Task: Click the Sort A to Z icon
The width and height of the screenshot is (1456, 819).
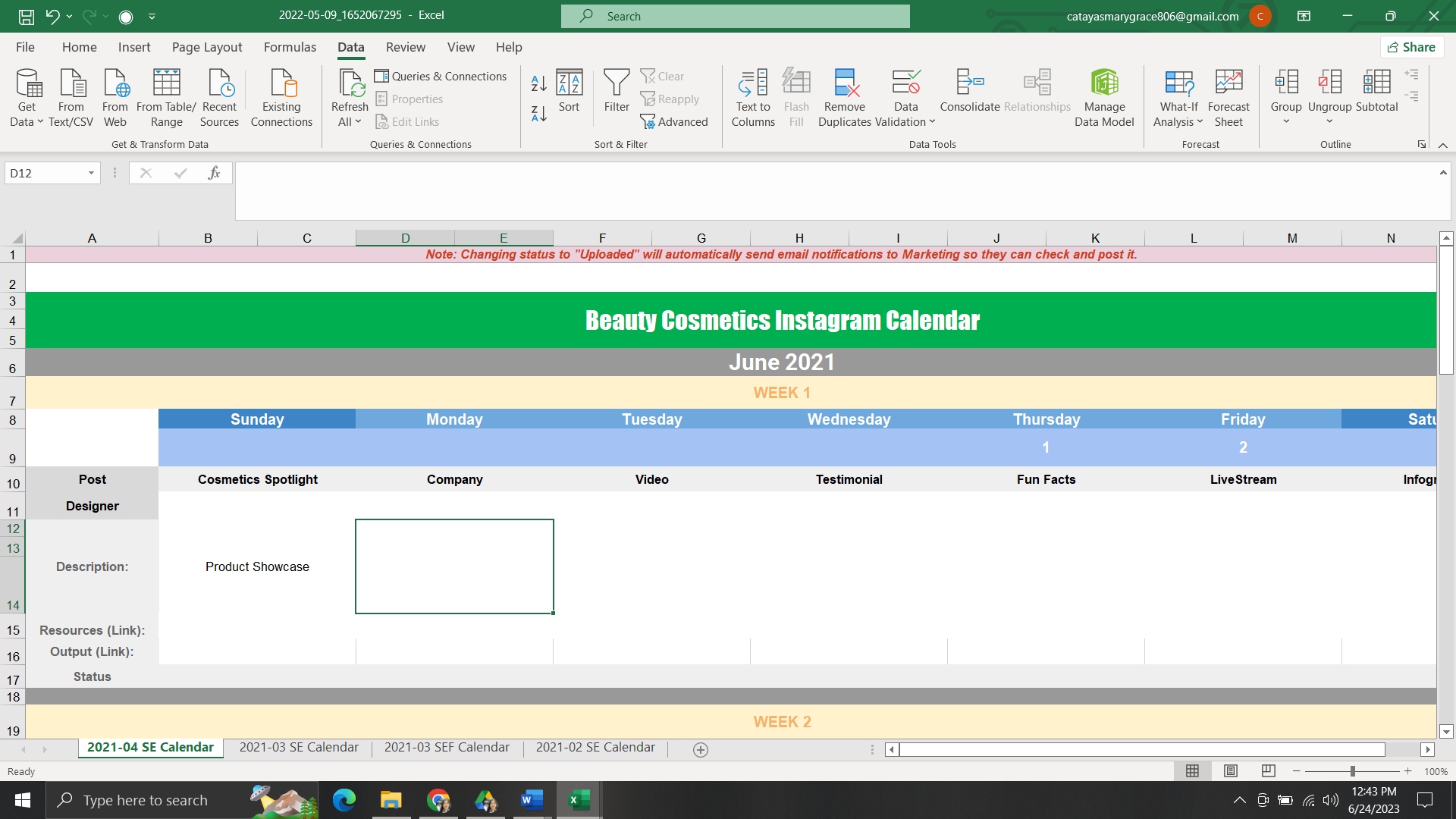Action: pos(538,83)
